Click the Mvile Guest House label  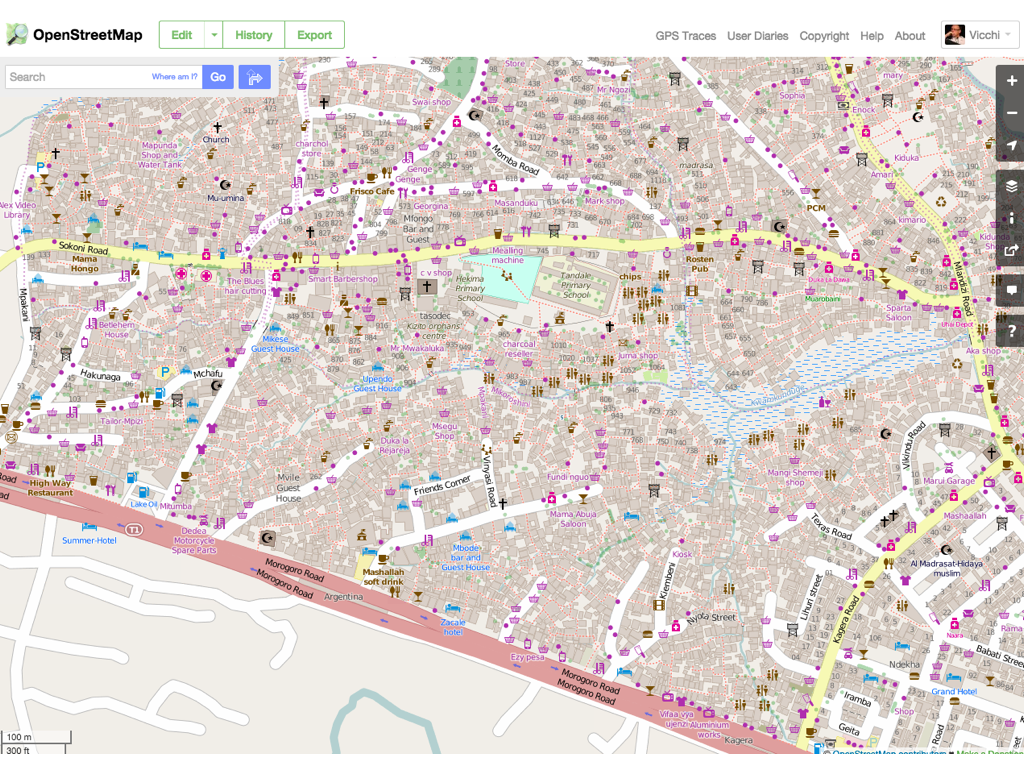tap(289, 488)
